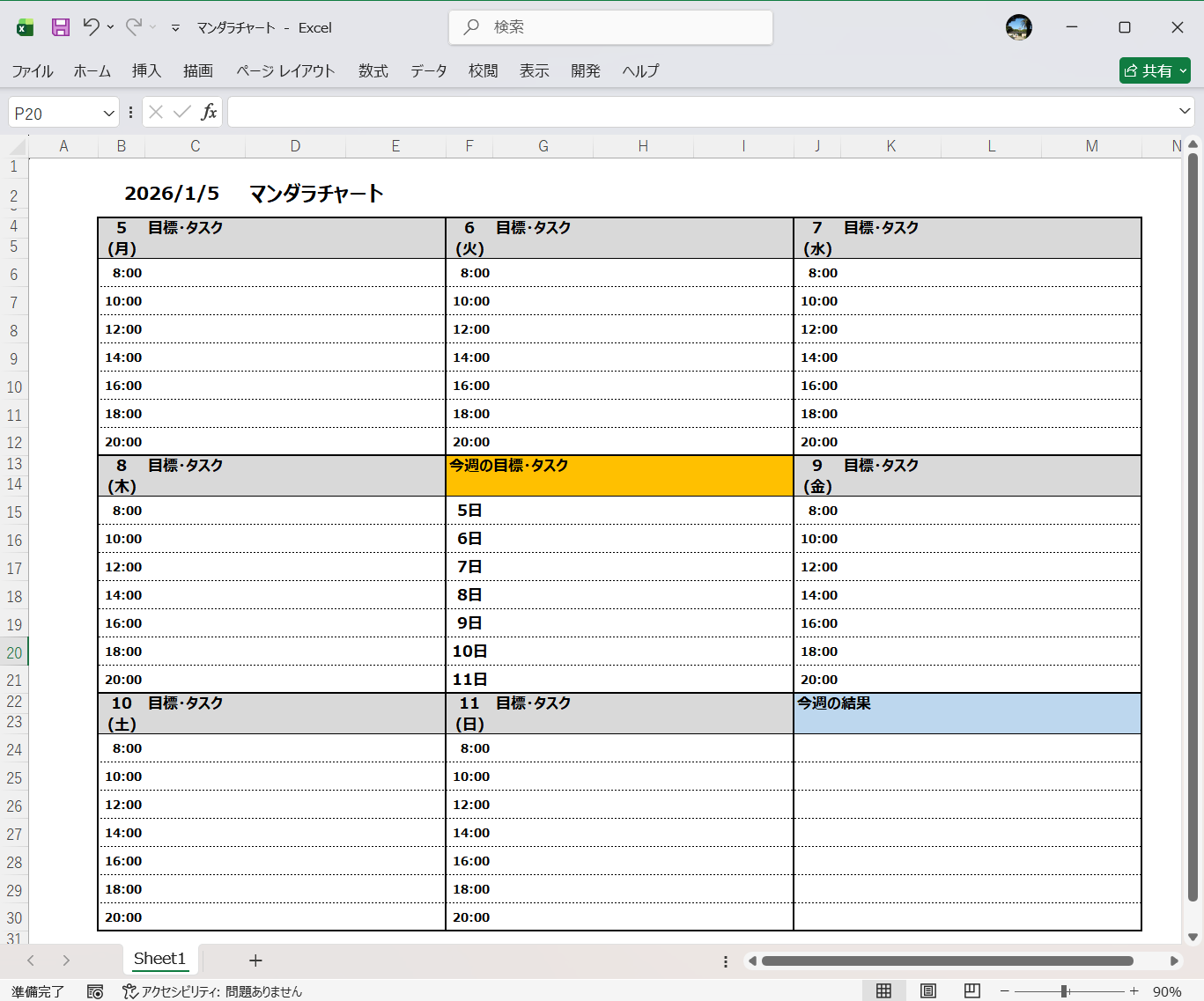Click the macro recording status bar icon
The image size is (1204, 1001).
(95, 991)
